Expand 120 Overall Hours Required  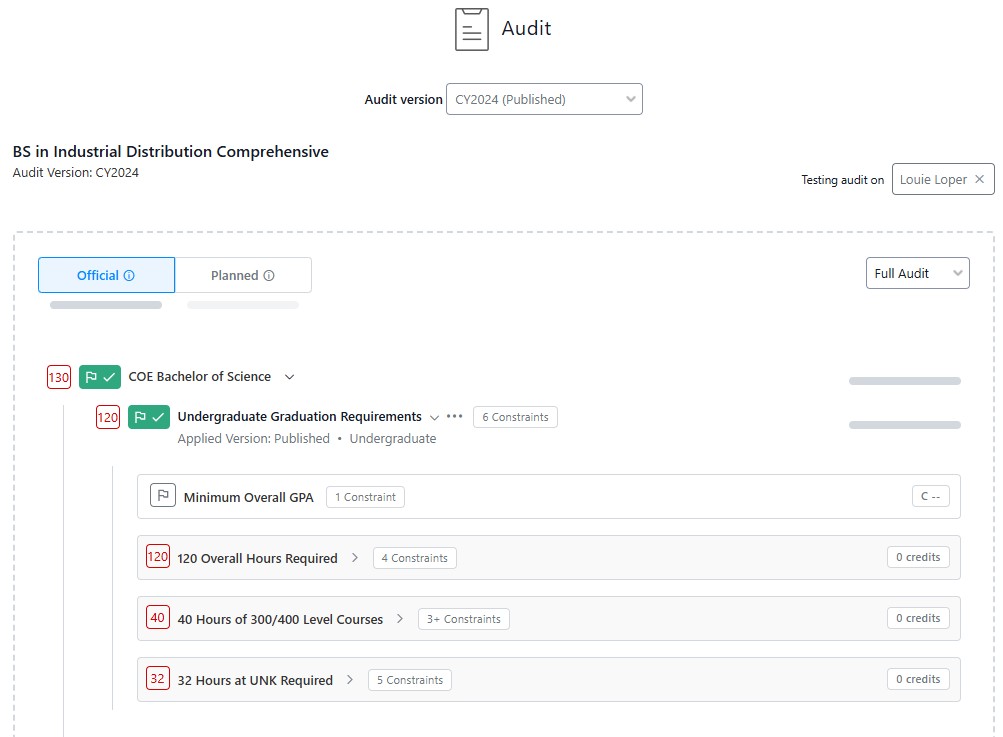click(355, 558)
